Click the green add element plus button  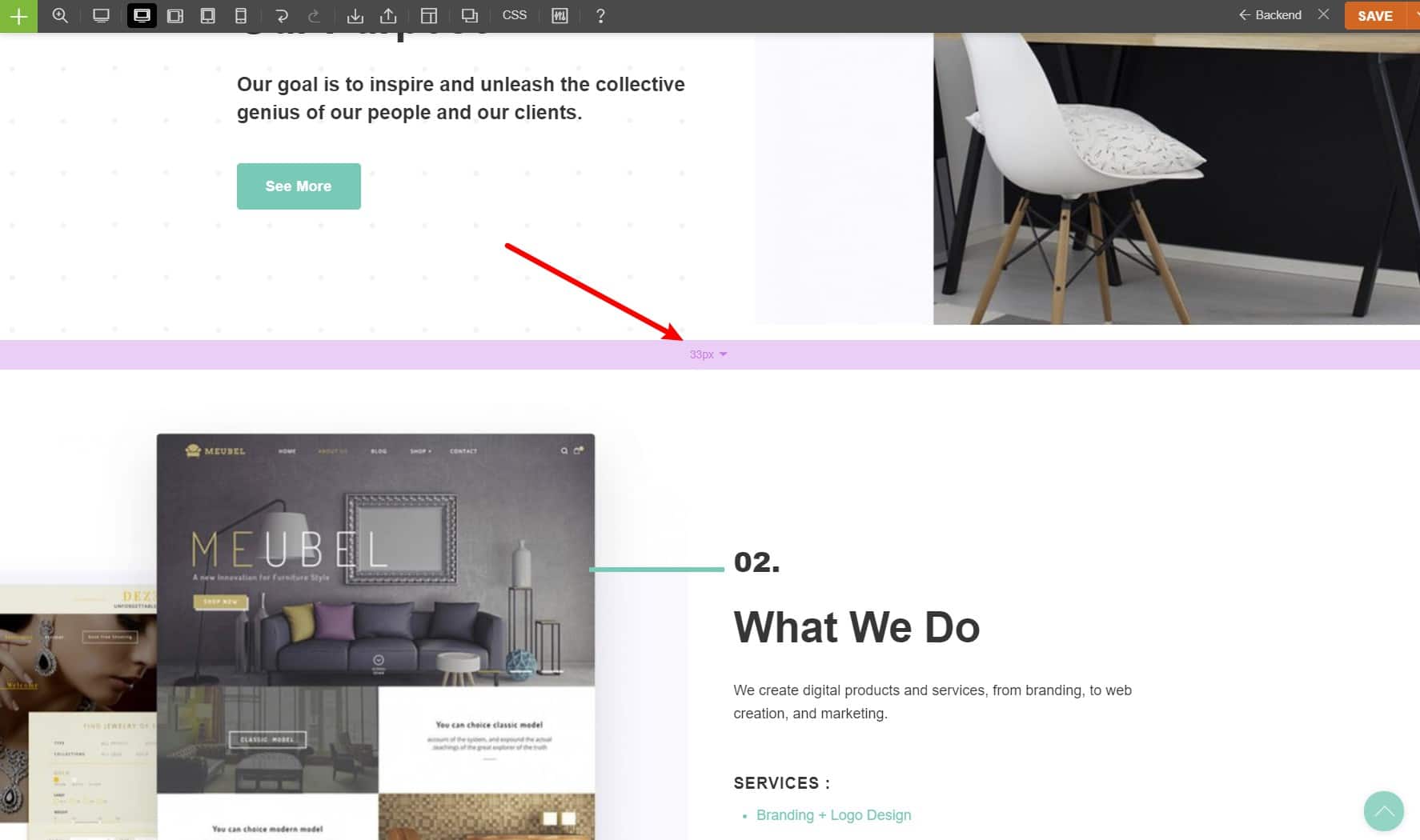click(18, 16)
